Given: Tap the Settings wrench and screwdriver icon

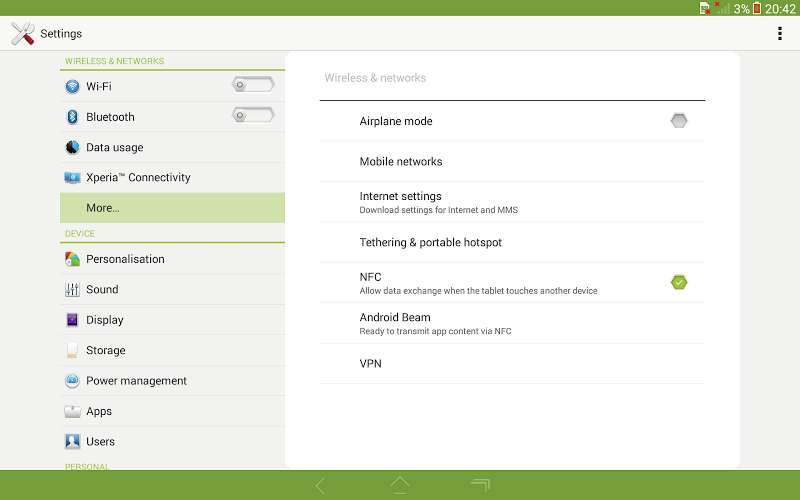Looking at the screenshot, I should coord(22,34).
